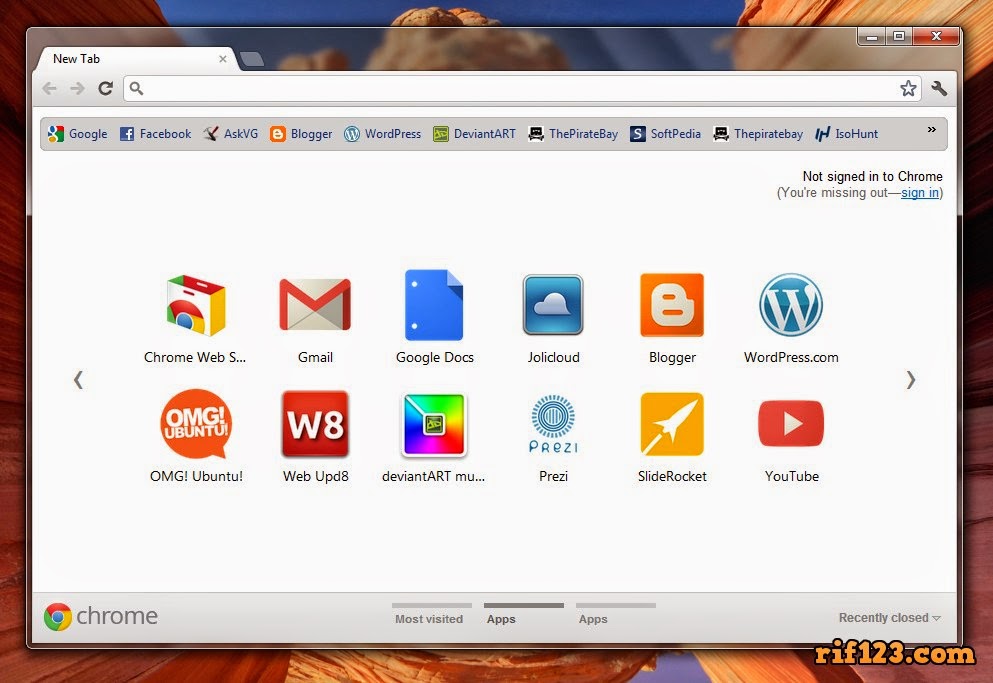Reload the current page

pyautogui.click(x=105, y=88)
